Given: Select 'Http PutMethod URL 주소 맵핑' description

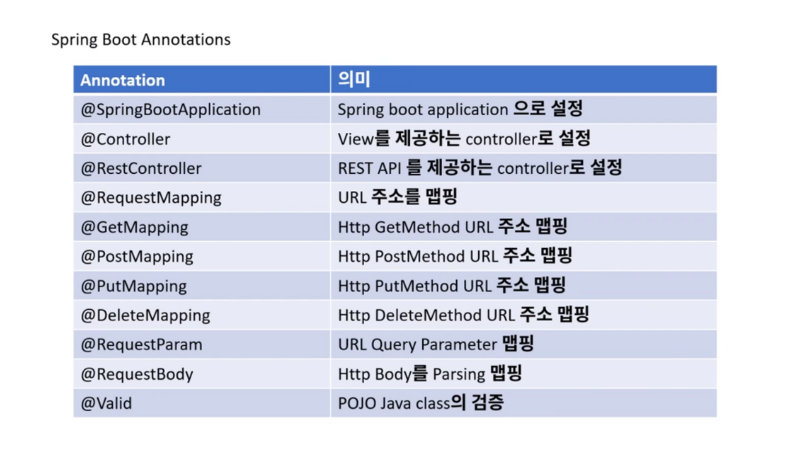Looking at the screenshot, I should (452, 286).
